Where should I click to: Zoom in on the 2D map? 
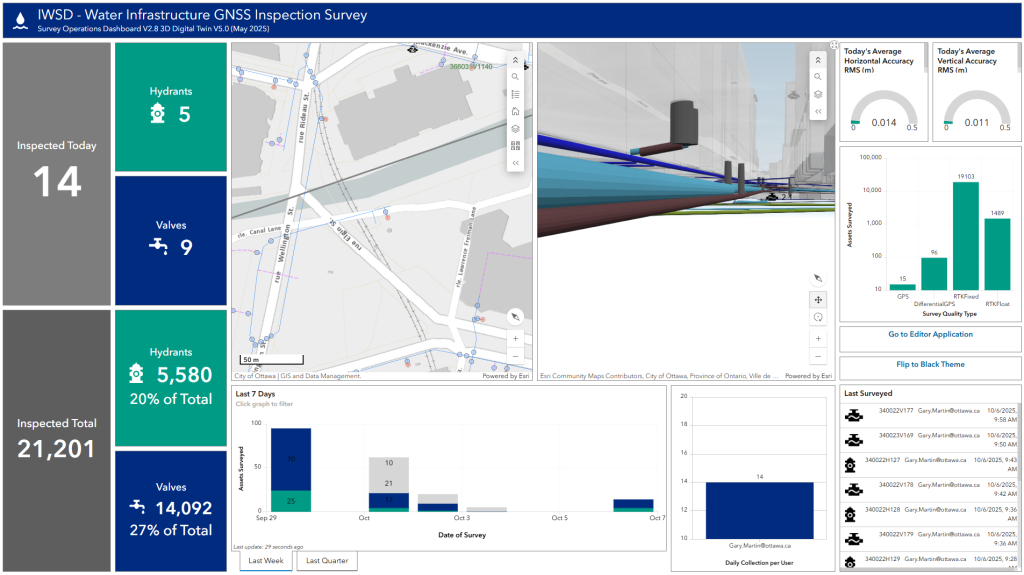(x=515, y=339)
